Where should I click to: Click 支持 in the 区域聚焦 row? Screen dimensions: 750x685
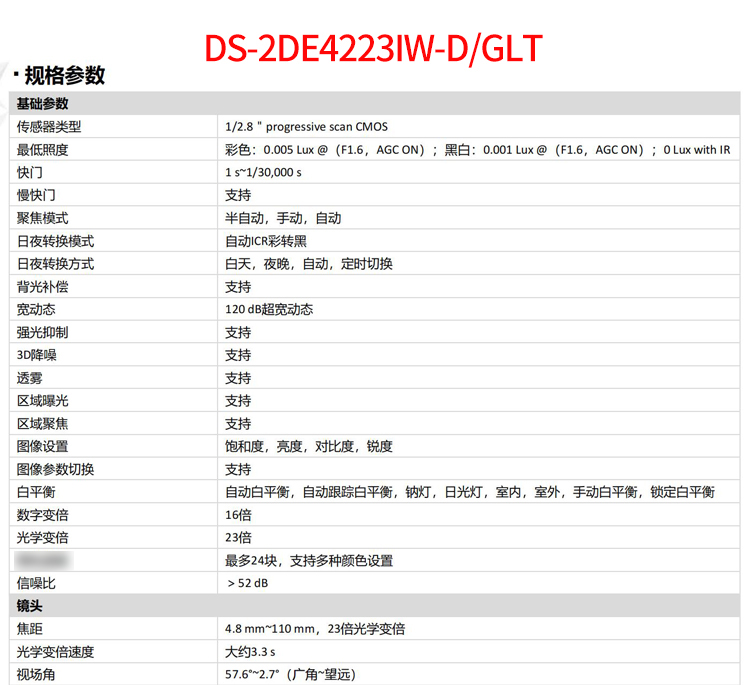[238, 424]
